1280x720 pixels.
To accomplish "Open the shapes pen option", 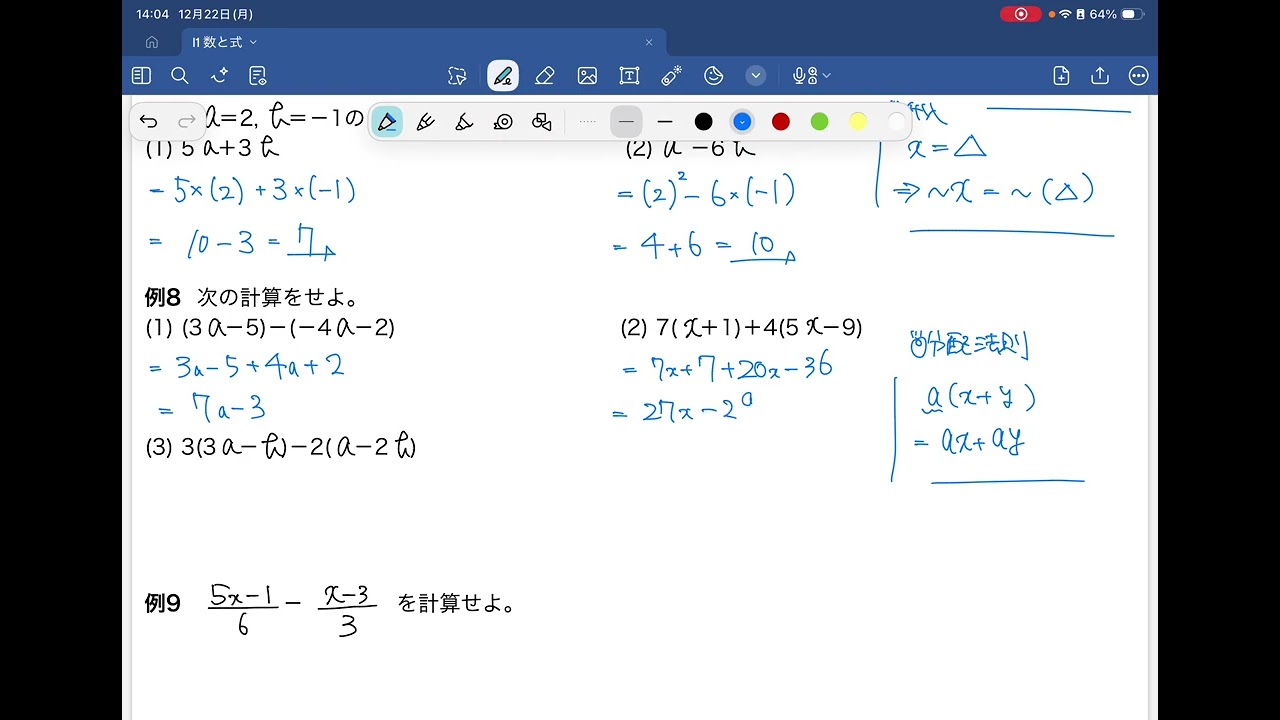I will [x=542, y=122].
